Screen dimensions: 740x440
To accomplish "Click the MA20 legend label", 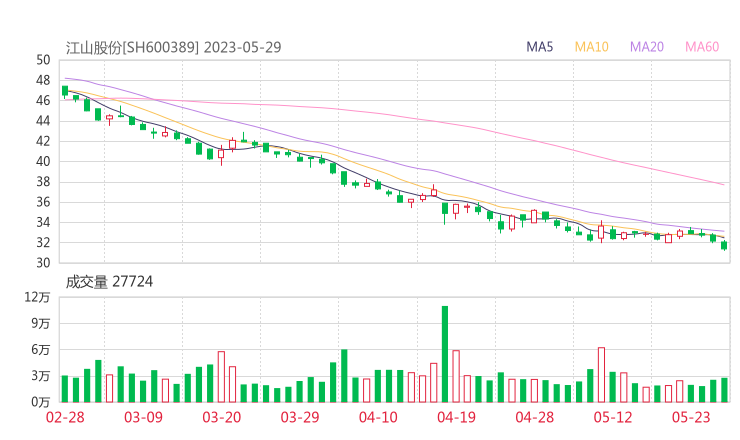I will coord(647,47).
